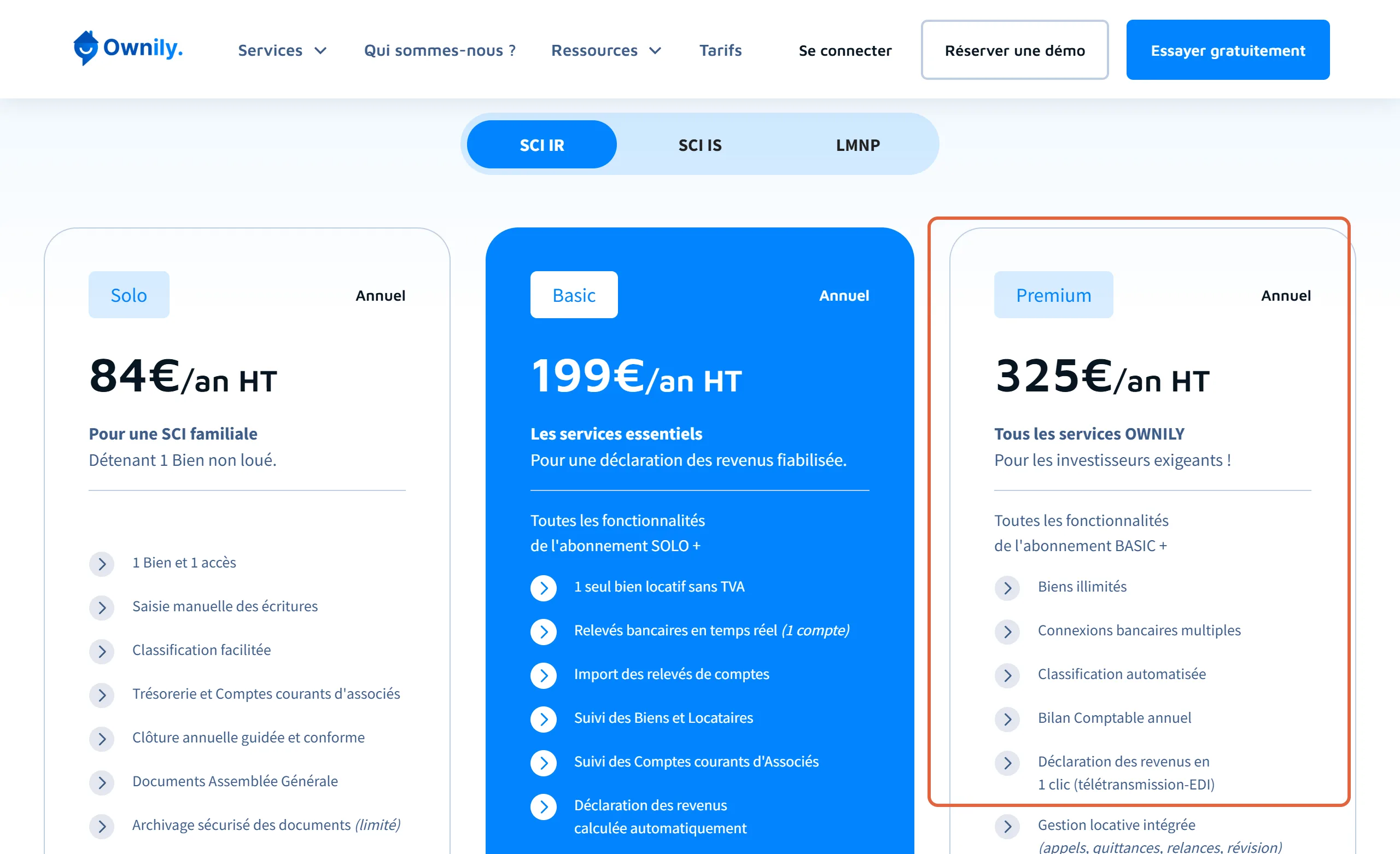Click chevron icon beside 'Suivi des Comptes courants d'Associés'
Image resolution: width=1400 pixels, height=854 pixels.
click(x=544, y=763)
